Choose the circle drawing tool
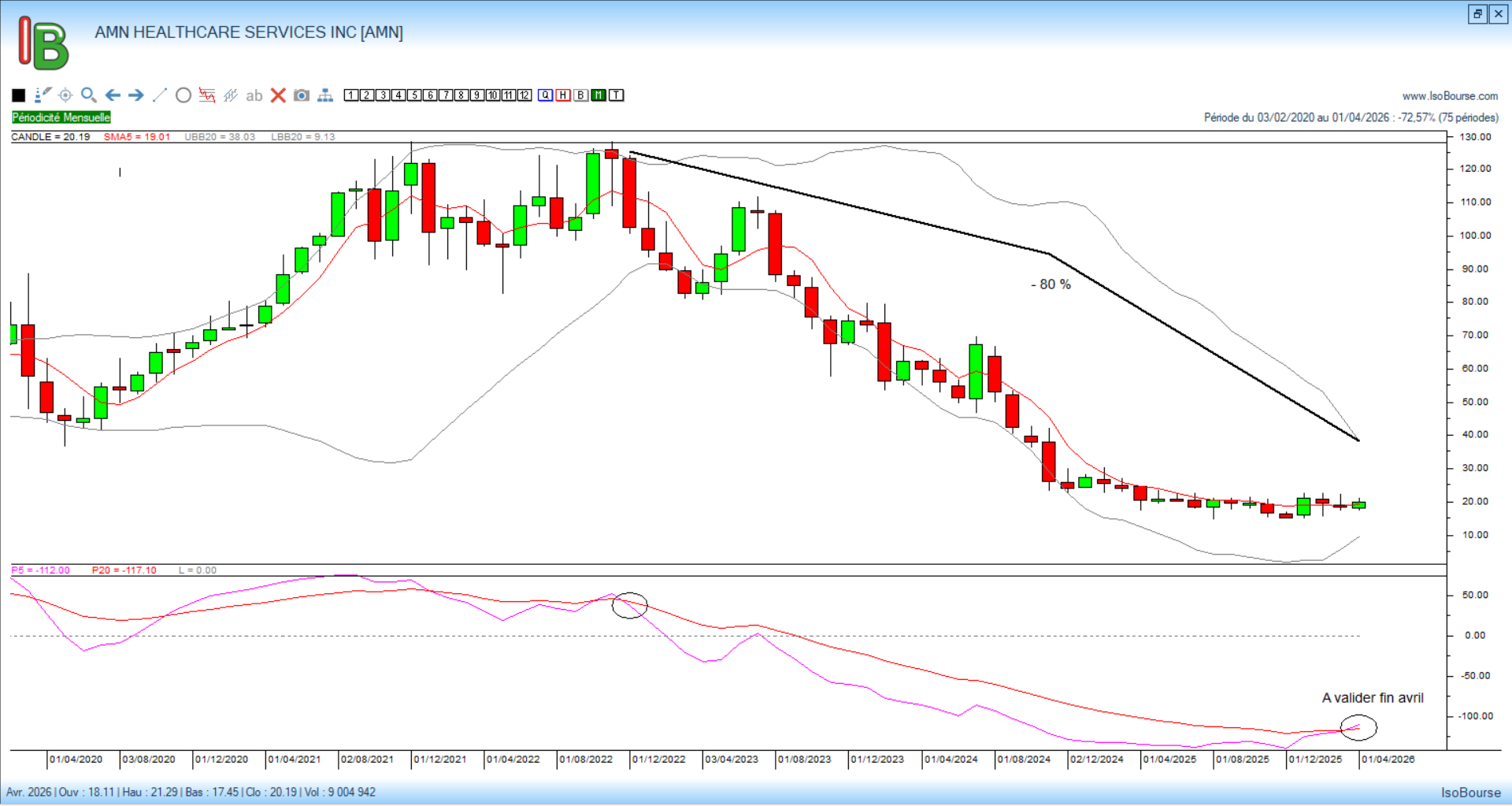 pyautogui.click(x=183, y=95)
